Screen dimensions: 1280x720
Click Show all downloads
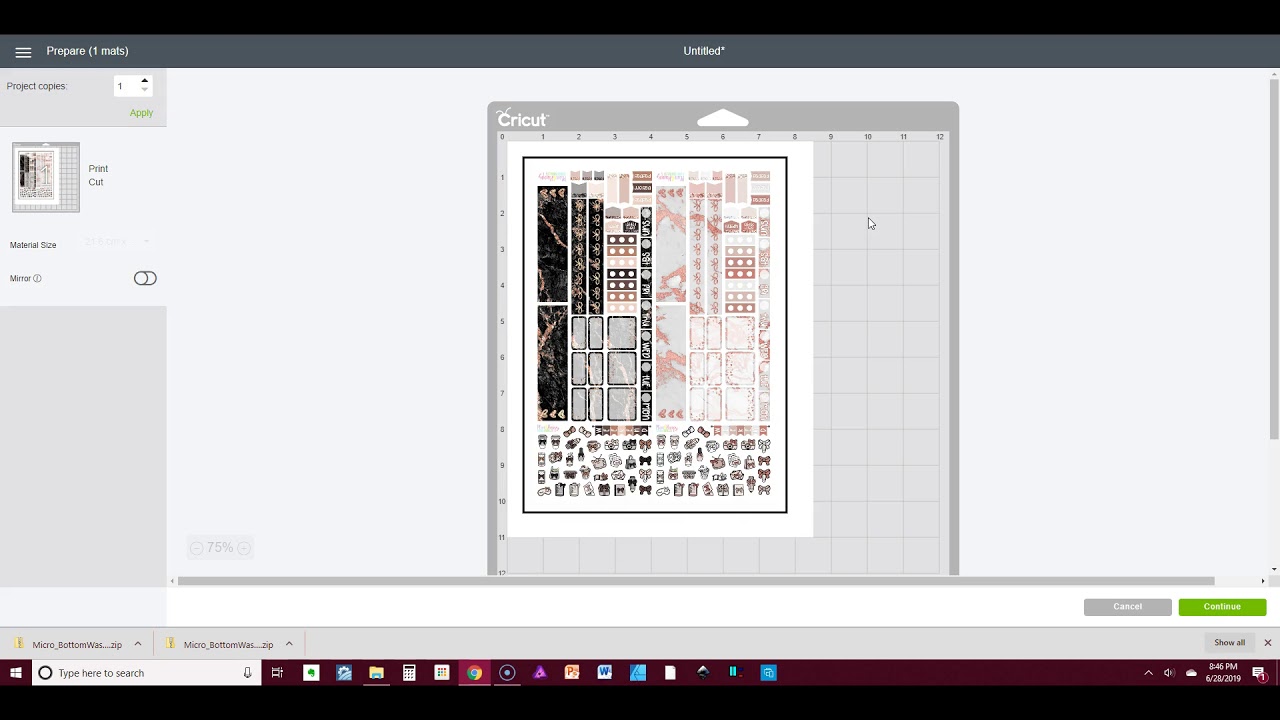pyautogui.click(x=1229, y=643)
